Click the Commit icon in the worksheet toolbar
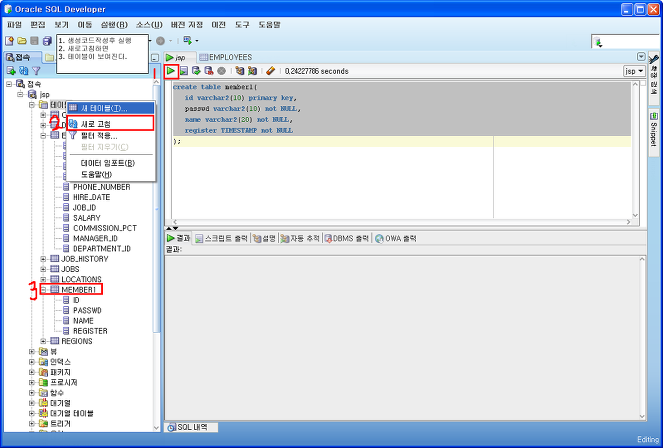This screenshot has width=663, height=448. 196,71
